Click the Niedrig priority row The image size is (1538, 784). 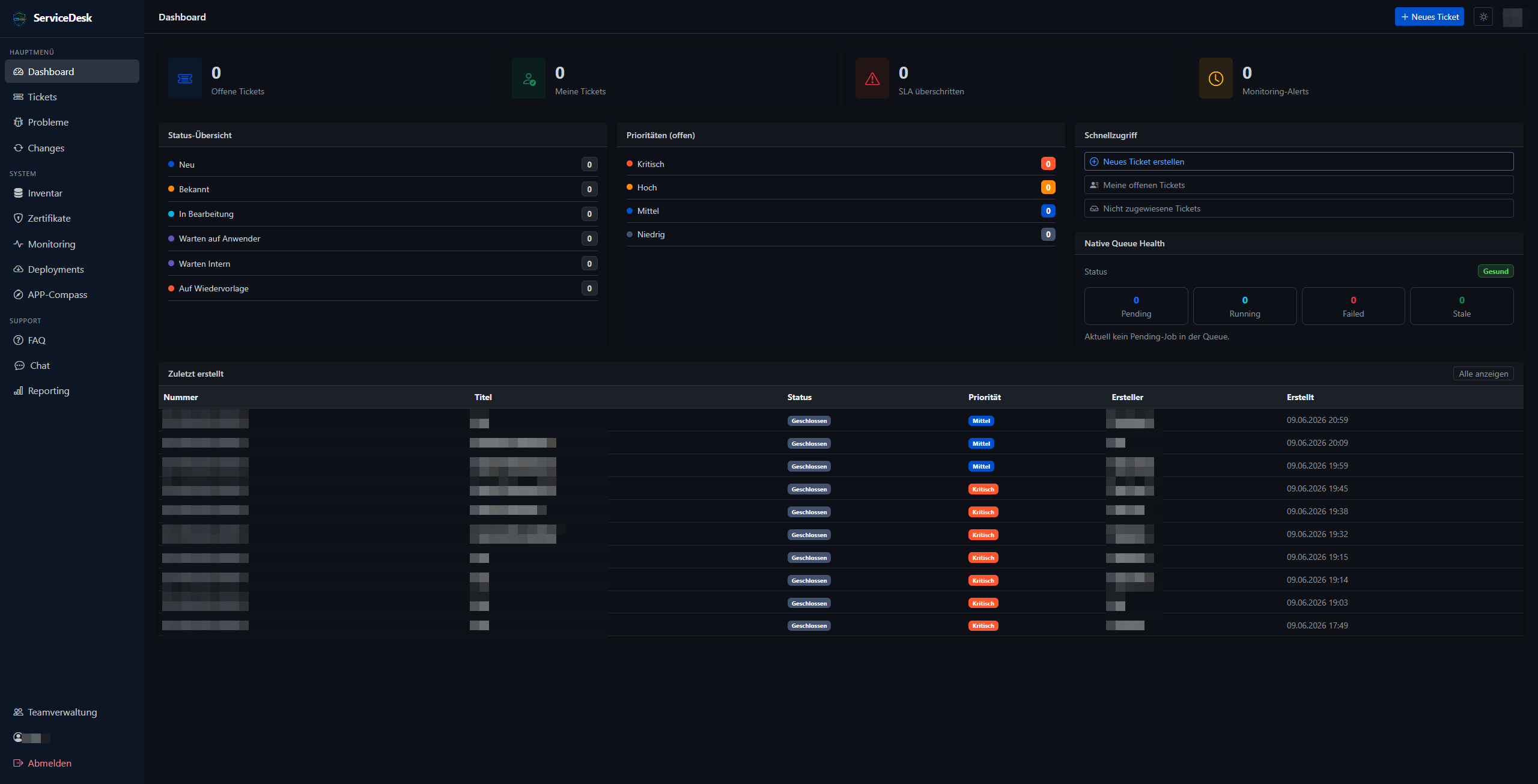(840, 234)
